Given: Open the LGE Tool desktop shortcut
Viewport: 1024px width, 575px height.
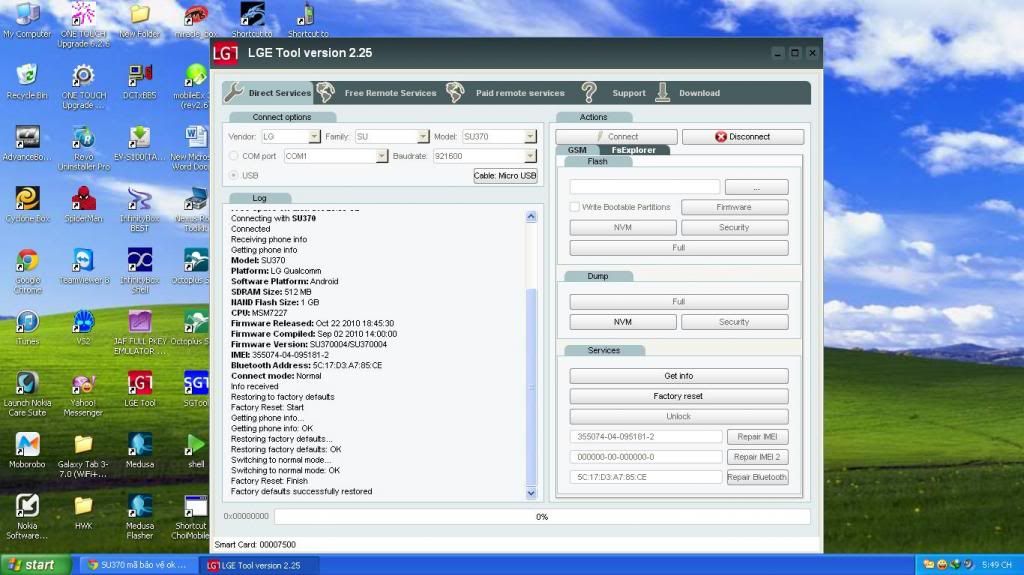Looking at the screenshot, I should (x=140, y=389).
